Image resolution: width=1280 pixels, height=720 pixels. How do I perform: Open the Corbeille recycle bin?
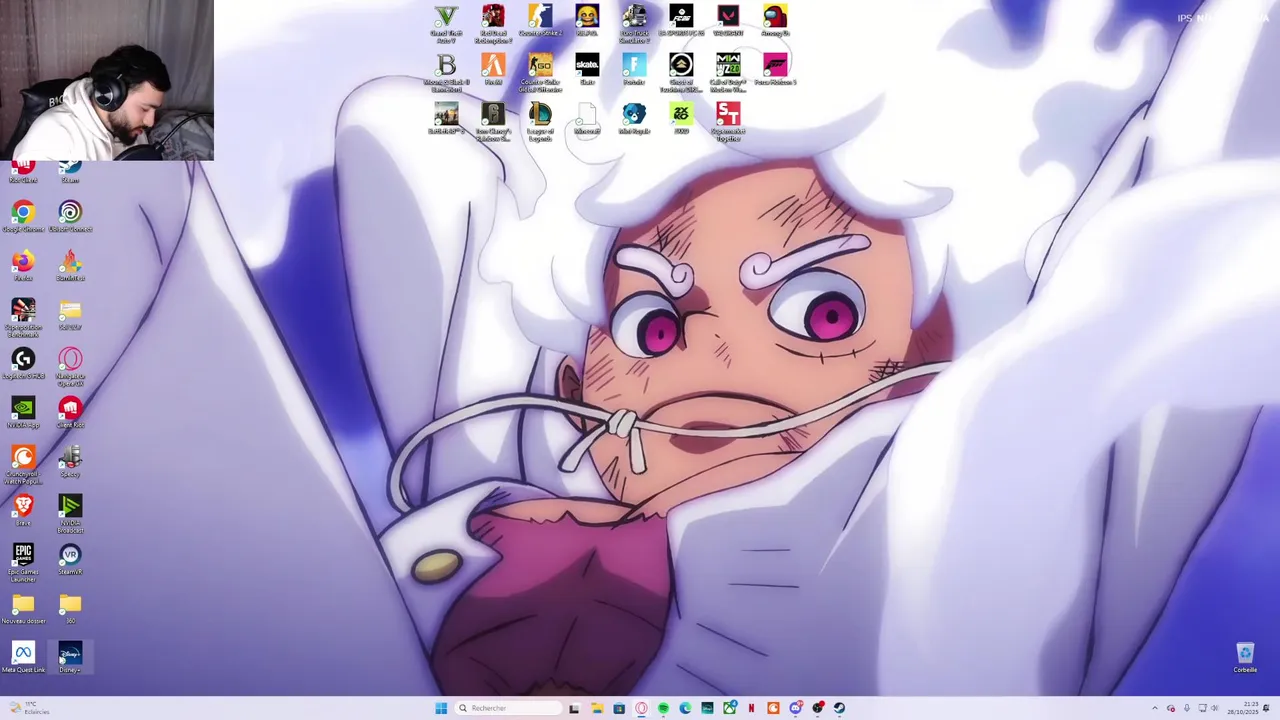1245,658
